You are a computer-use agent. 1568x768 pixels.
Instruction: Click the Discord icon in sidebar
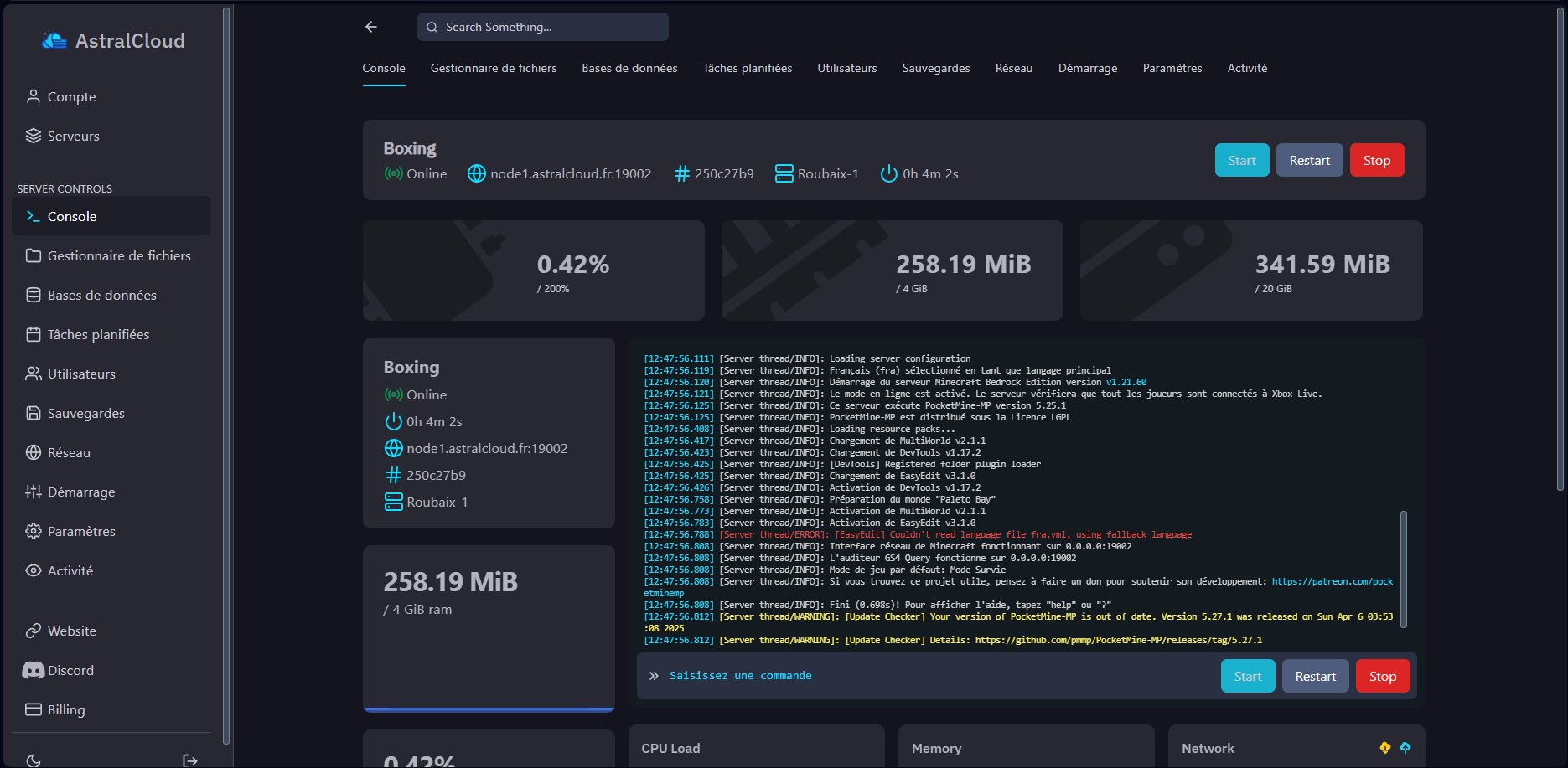[x=34, y=670]
